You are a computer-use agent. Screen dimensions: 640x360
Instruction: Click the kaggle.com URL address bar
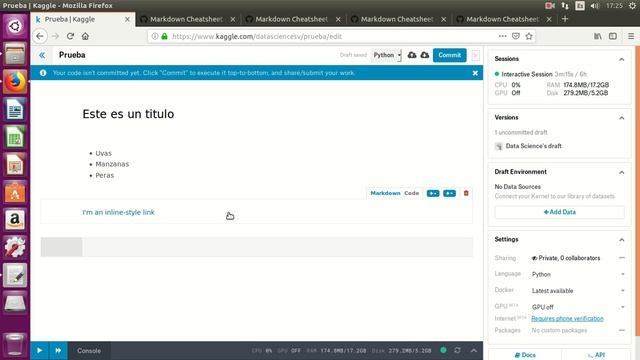[327, 36]
